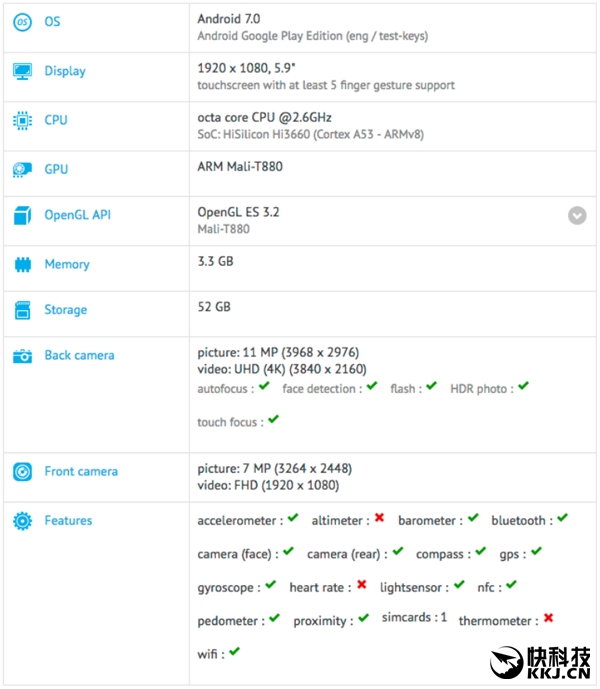Click the green check beside autofocus
This screenshot has height=689, width=600.
click(x=264, y=387)
